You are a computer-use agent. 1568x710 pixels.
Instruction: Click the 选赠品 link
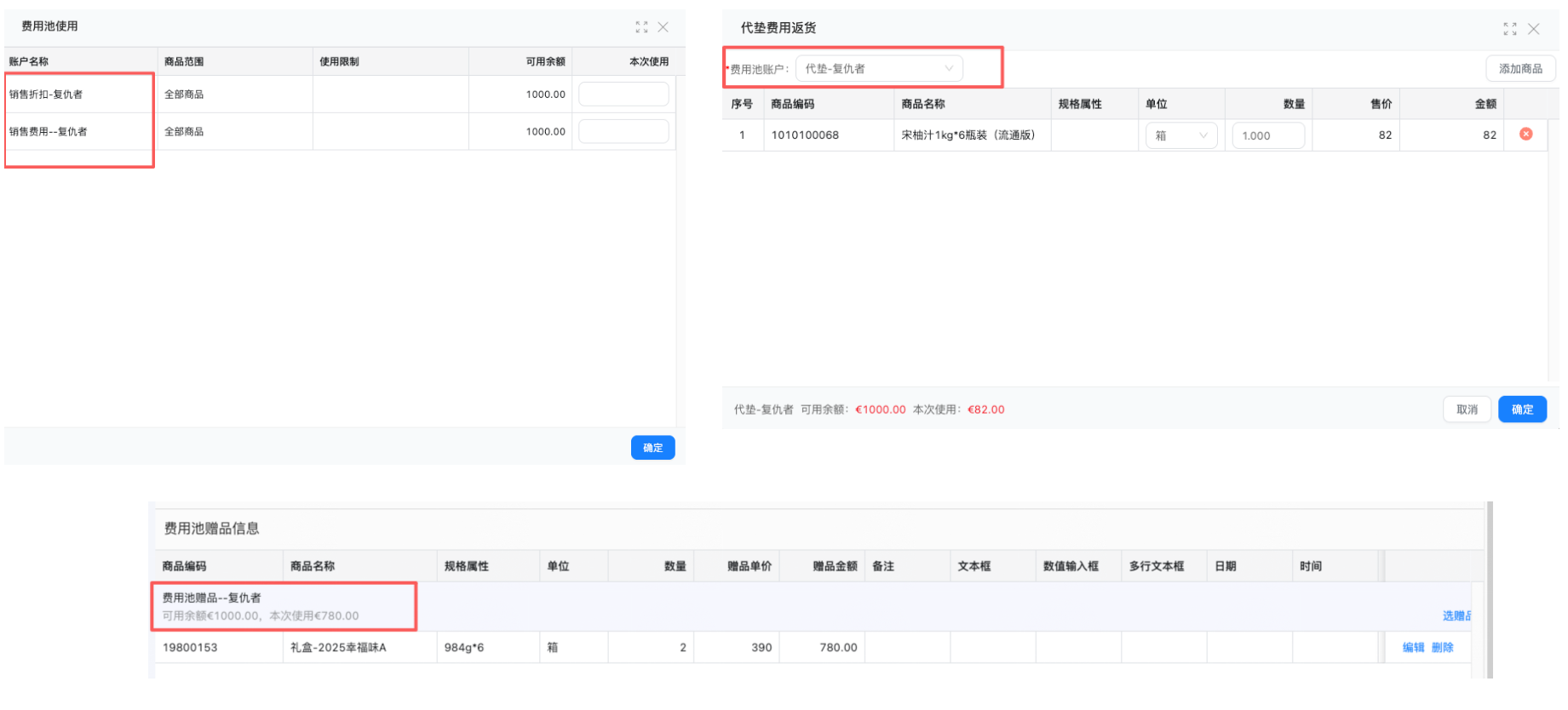click(x=1456, y=616)
